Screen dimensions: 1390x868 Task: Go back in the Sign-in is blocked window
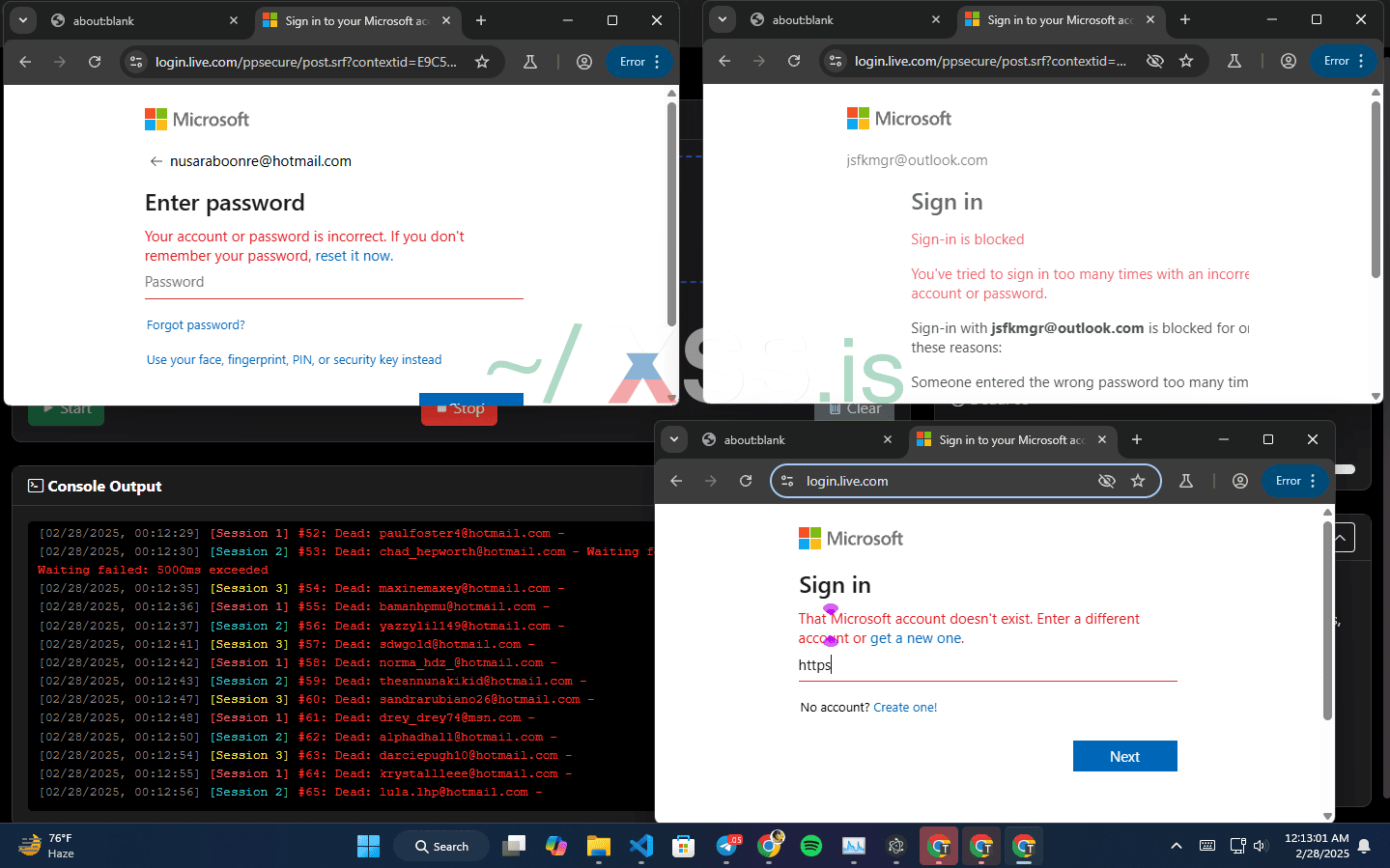tap(725, 61)
